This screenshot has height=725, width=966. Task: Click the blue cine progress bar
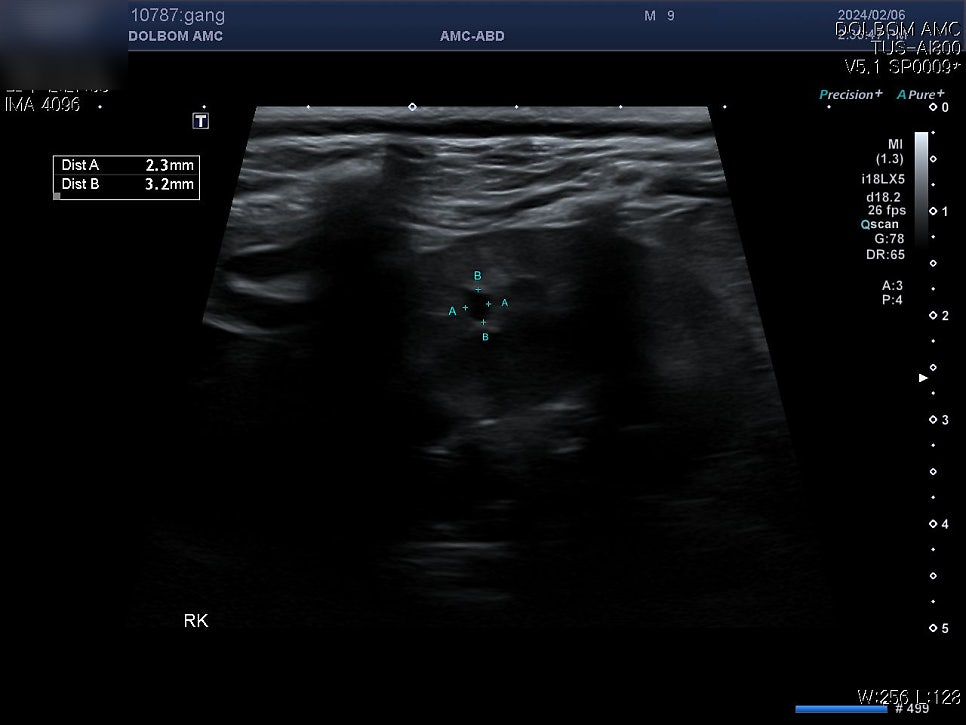click(841, 709)
